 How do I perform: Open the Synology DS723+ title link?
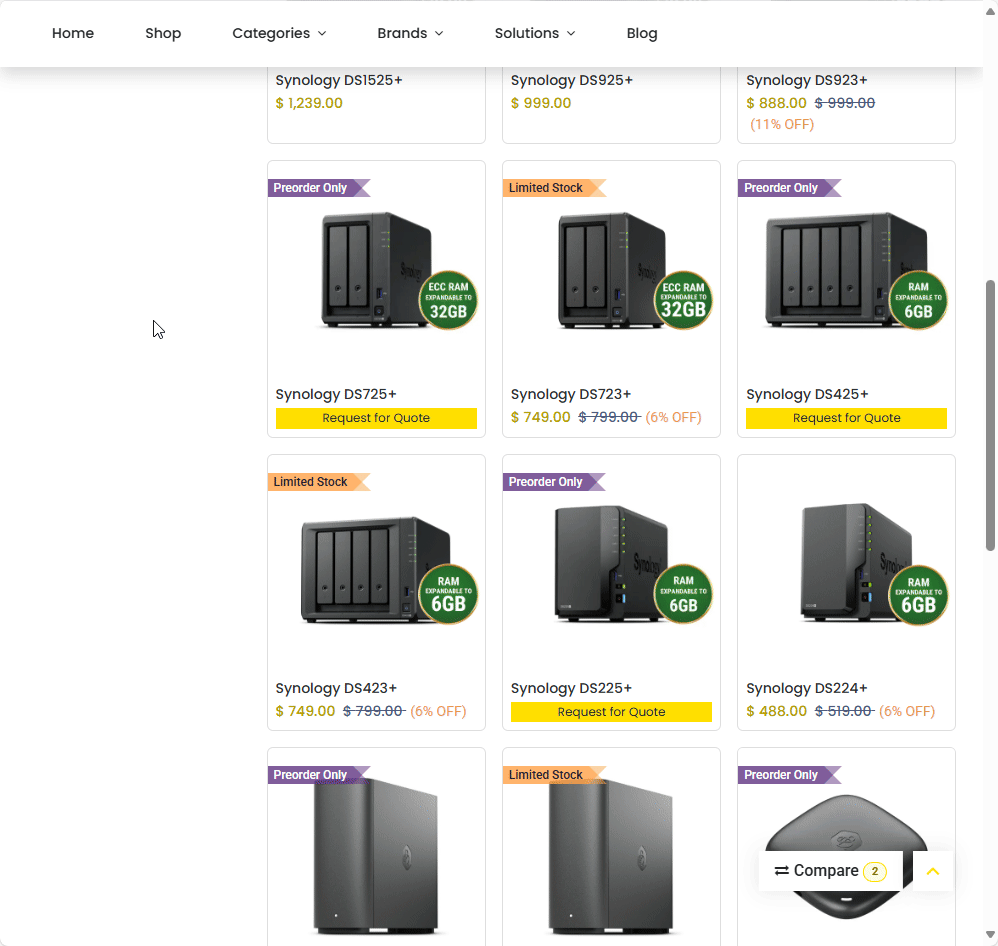(571, 394)
